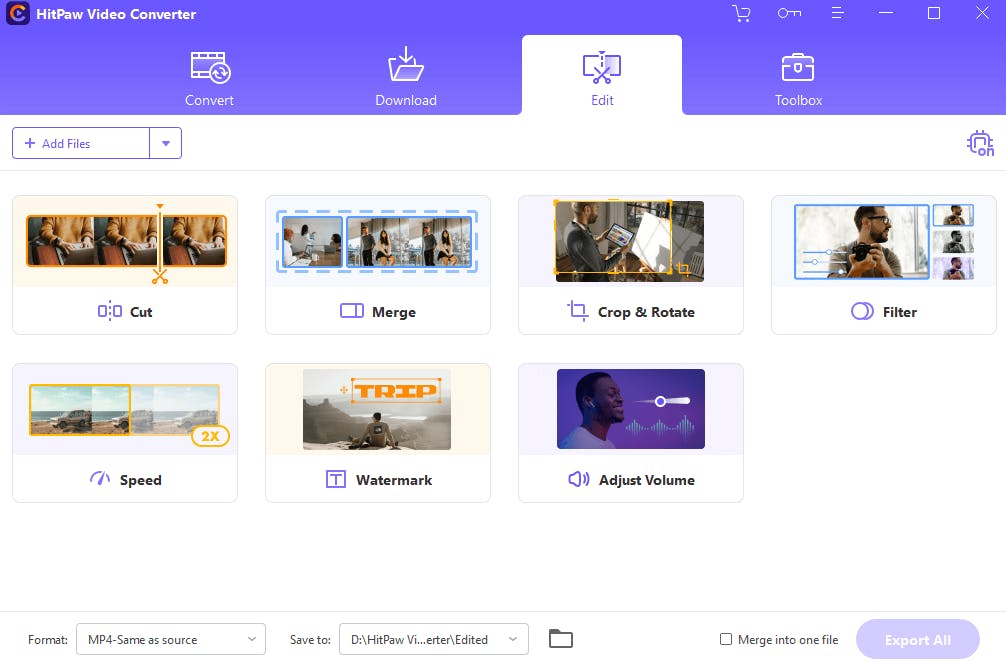Click the Convert film icon
1006x661 pixels.
coord(210,67)
